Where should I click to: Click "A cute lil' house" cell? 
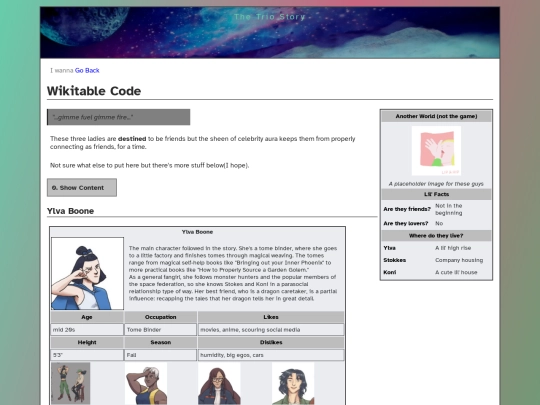(456, 272)
